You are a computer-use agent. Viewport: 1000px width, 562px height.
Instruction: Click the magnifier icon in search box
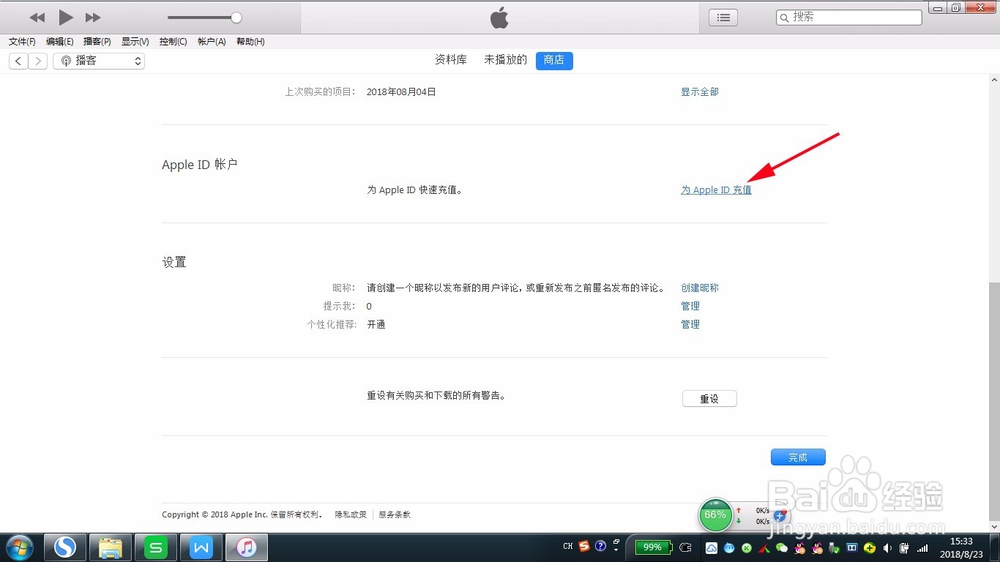[784, 18]
